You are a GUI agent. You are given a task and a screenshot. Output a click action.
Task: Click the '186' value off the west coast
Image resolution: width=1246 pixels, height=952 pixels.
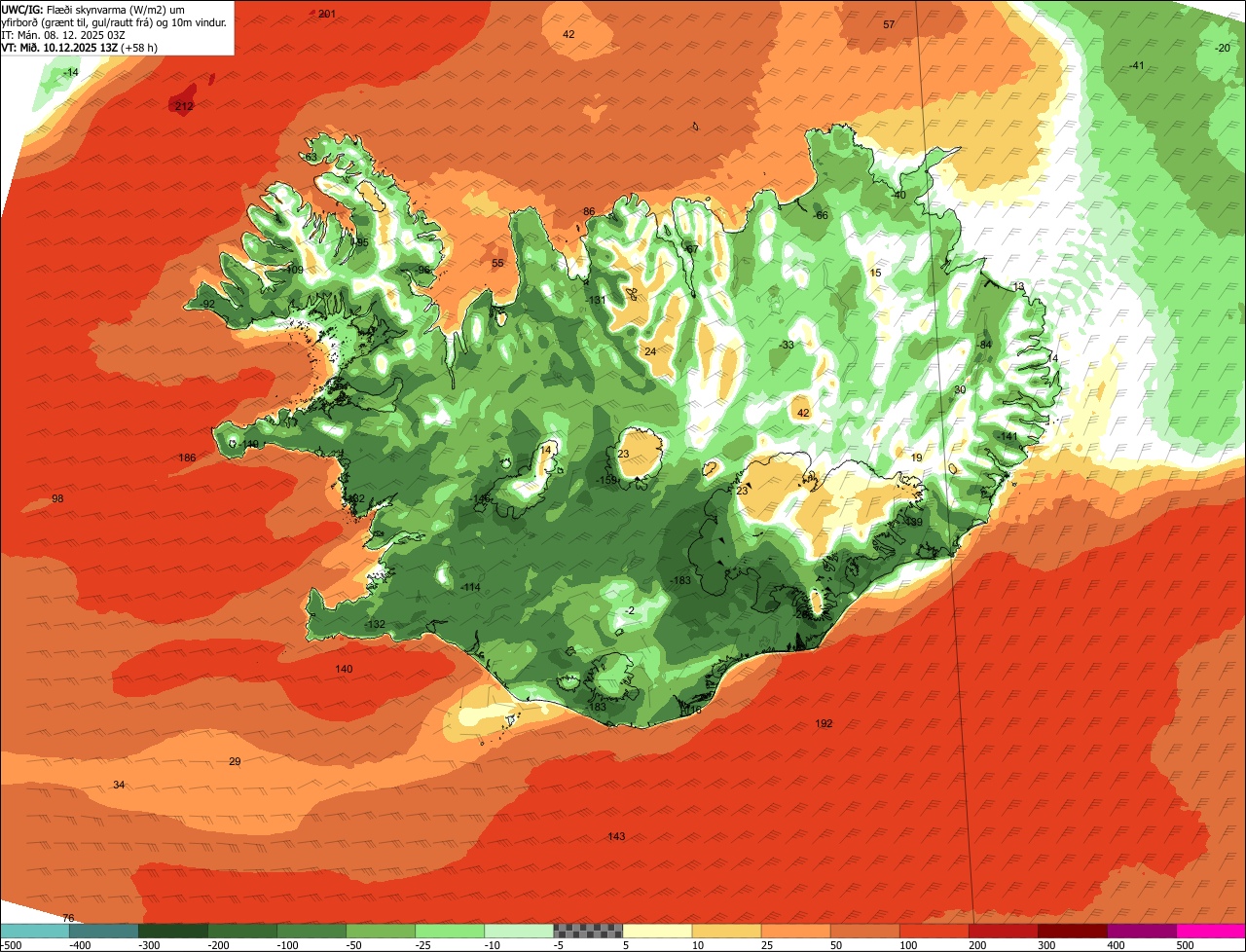coord(188,458)
